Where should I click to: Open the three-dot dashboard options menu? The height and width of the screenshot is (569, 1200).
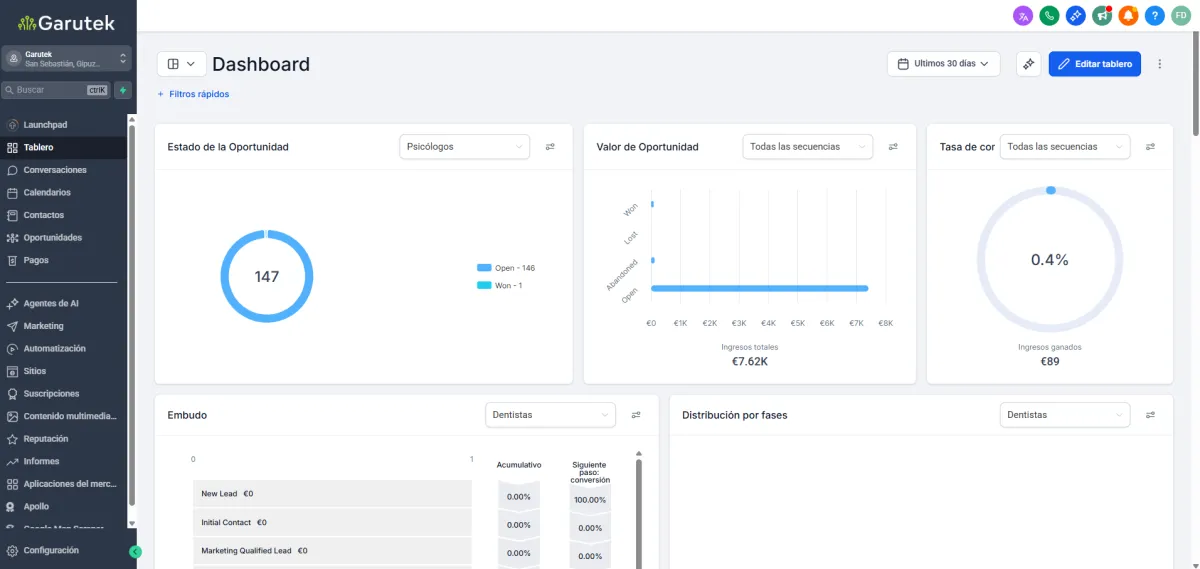coord(1160,64)
